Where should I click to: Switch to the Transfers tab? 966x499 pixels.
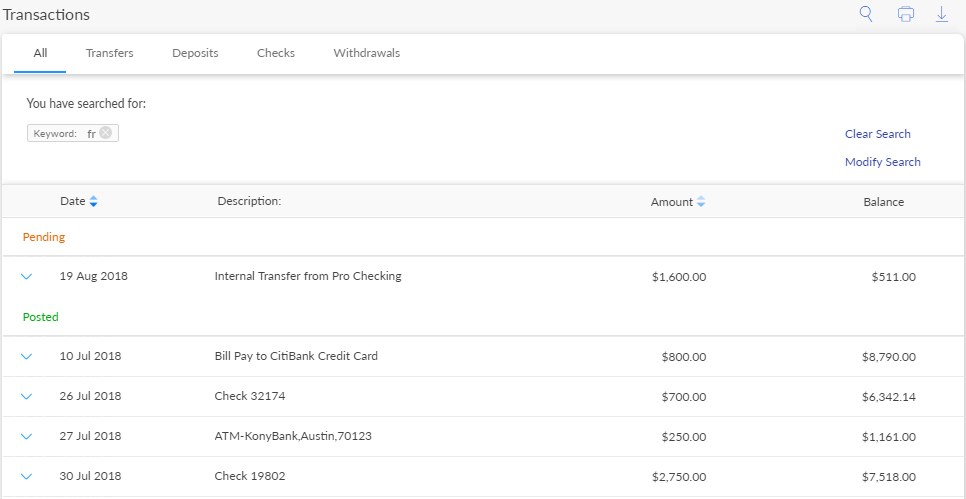click(109, 53)
